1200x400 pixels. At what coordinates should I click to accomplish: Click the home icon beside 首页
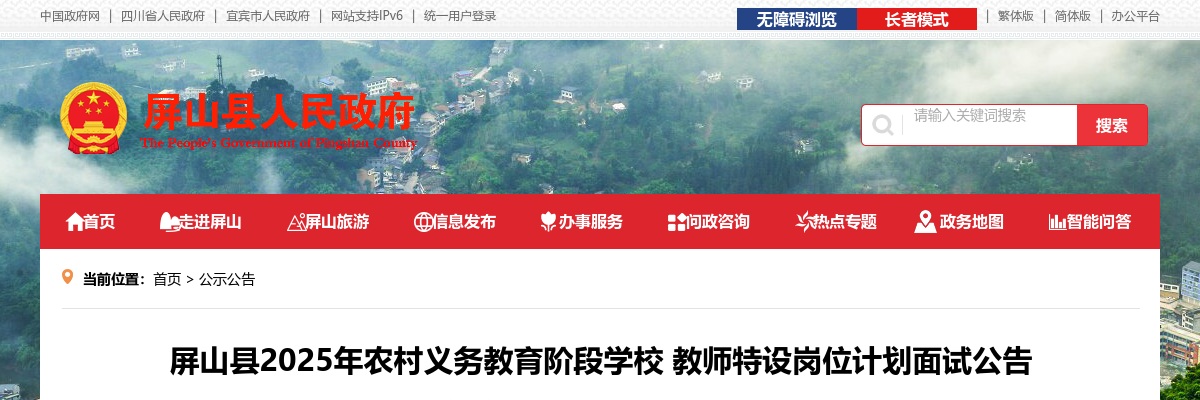[x=75, y=222]
